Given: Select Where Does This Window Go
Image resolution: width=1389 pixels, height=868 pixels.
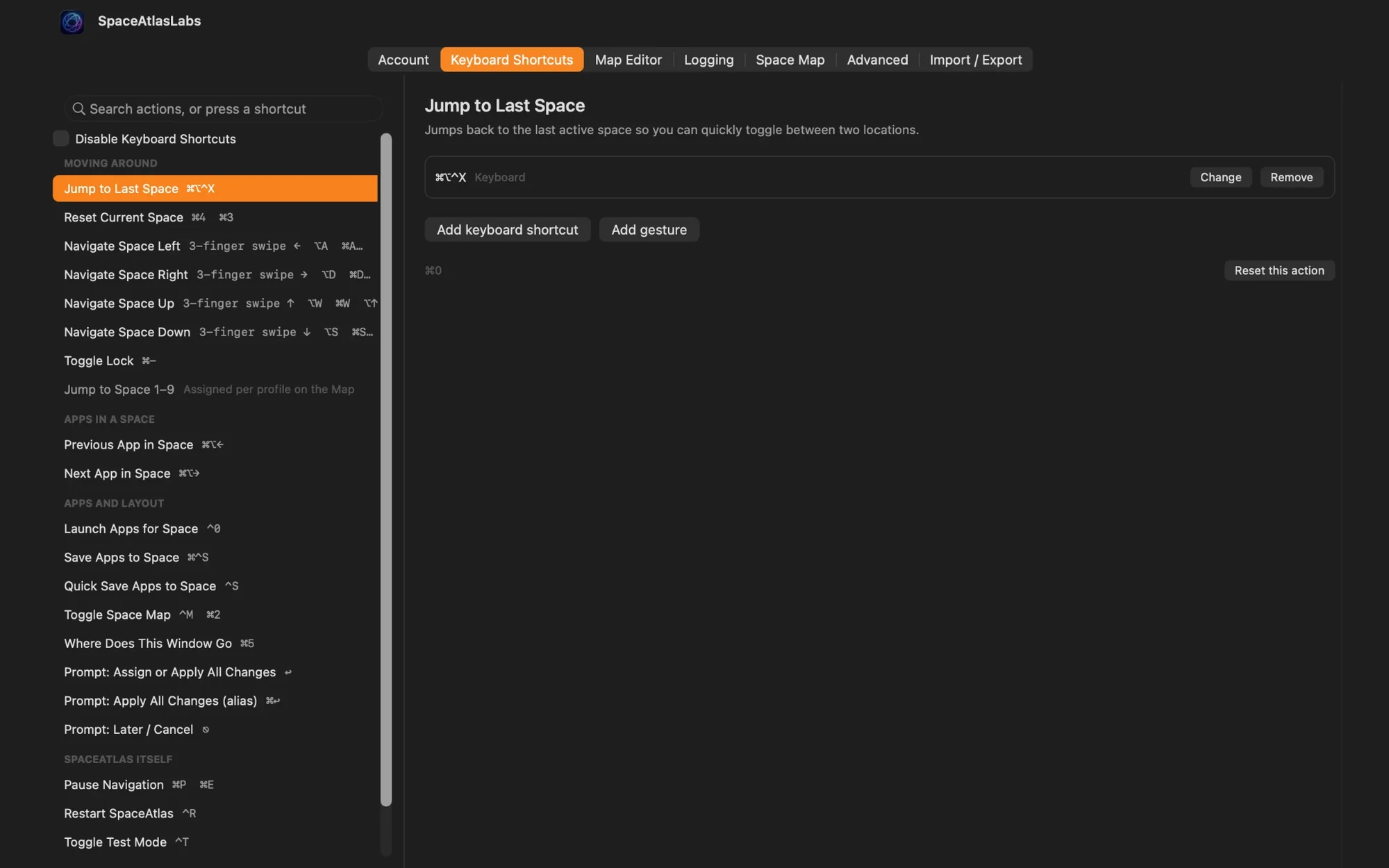Looking at the screenshot, I should click(215, 644).
